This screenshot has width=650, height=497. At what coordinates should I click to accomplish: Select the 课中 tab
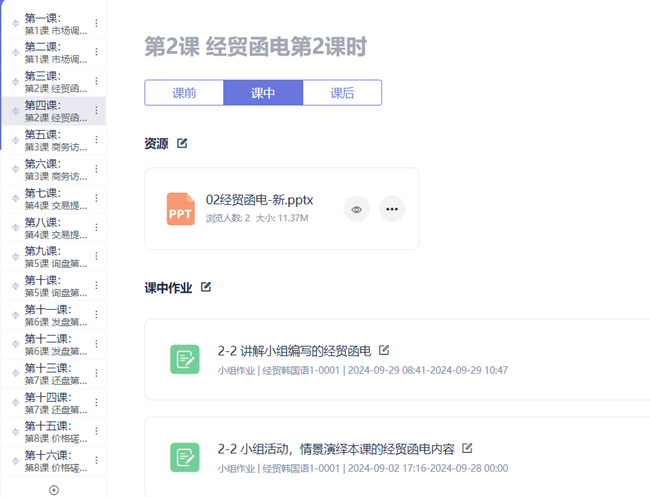263,93
